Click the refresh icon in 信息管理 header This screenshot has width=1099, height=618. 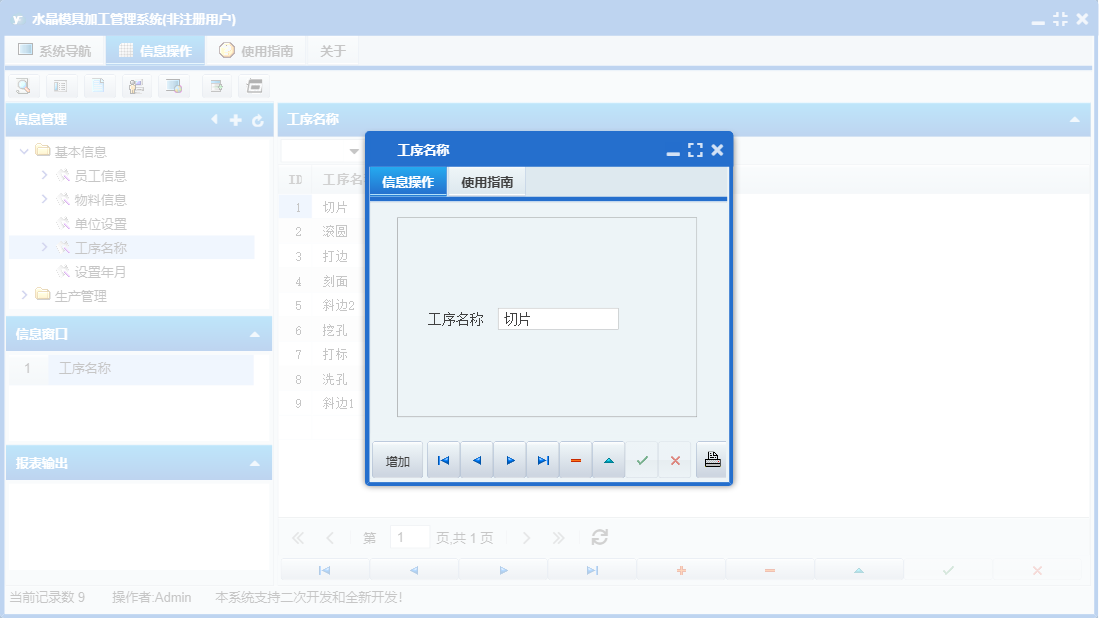[x=258, y=121]
